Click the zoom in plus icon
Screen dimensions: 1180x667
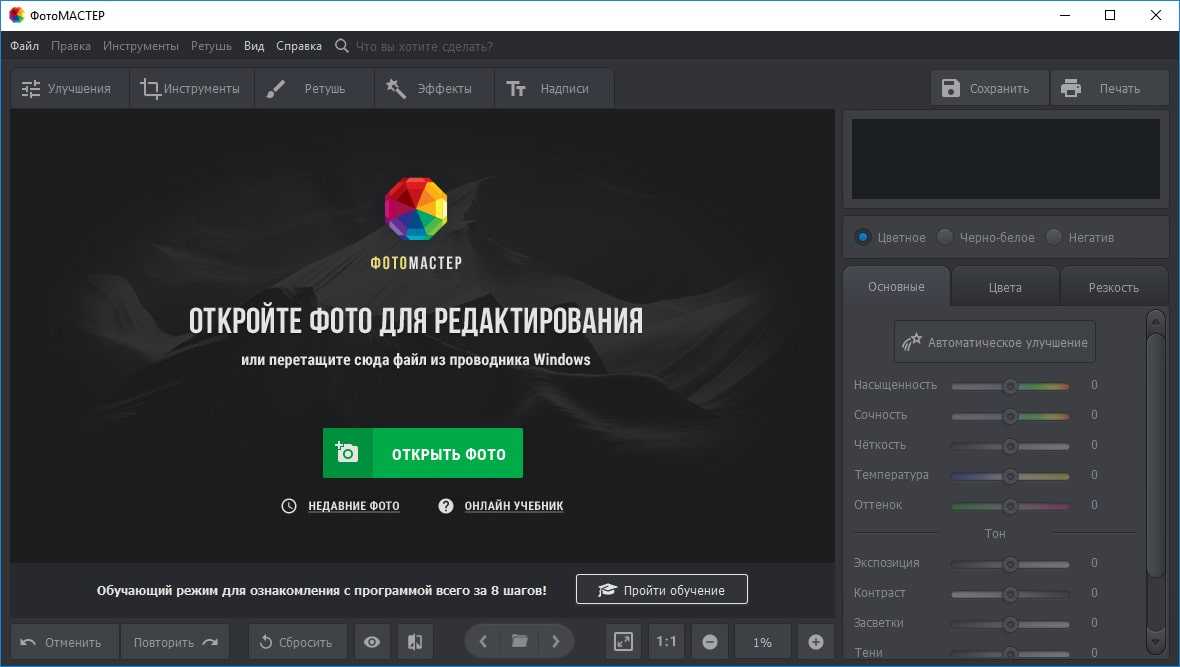[x=815, y=642]
